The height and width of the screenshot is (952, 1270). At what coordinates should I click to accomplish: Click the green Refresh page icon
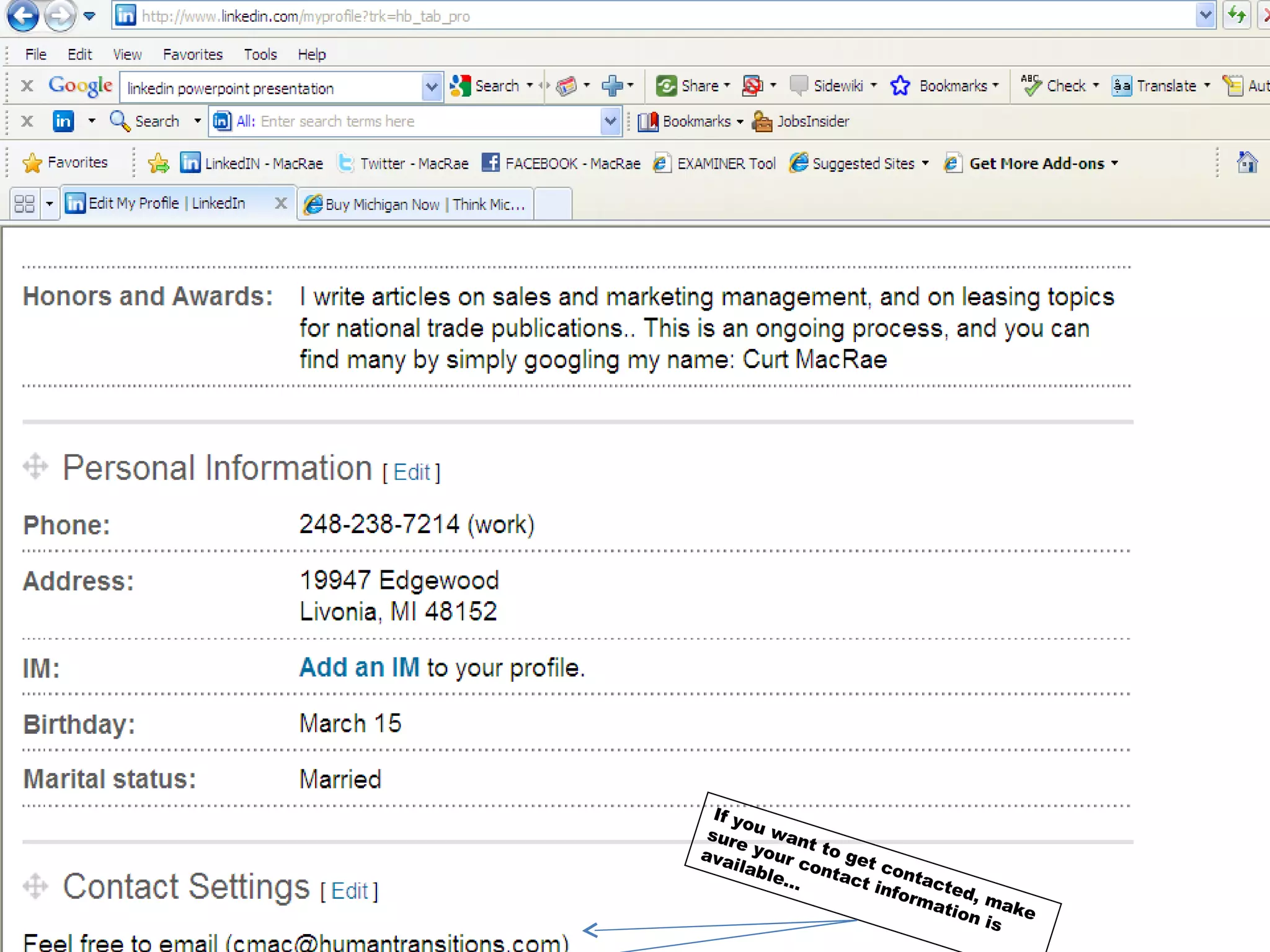coord(1237,15)
